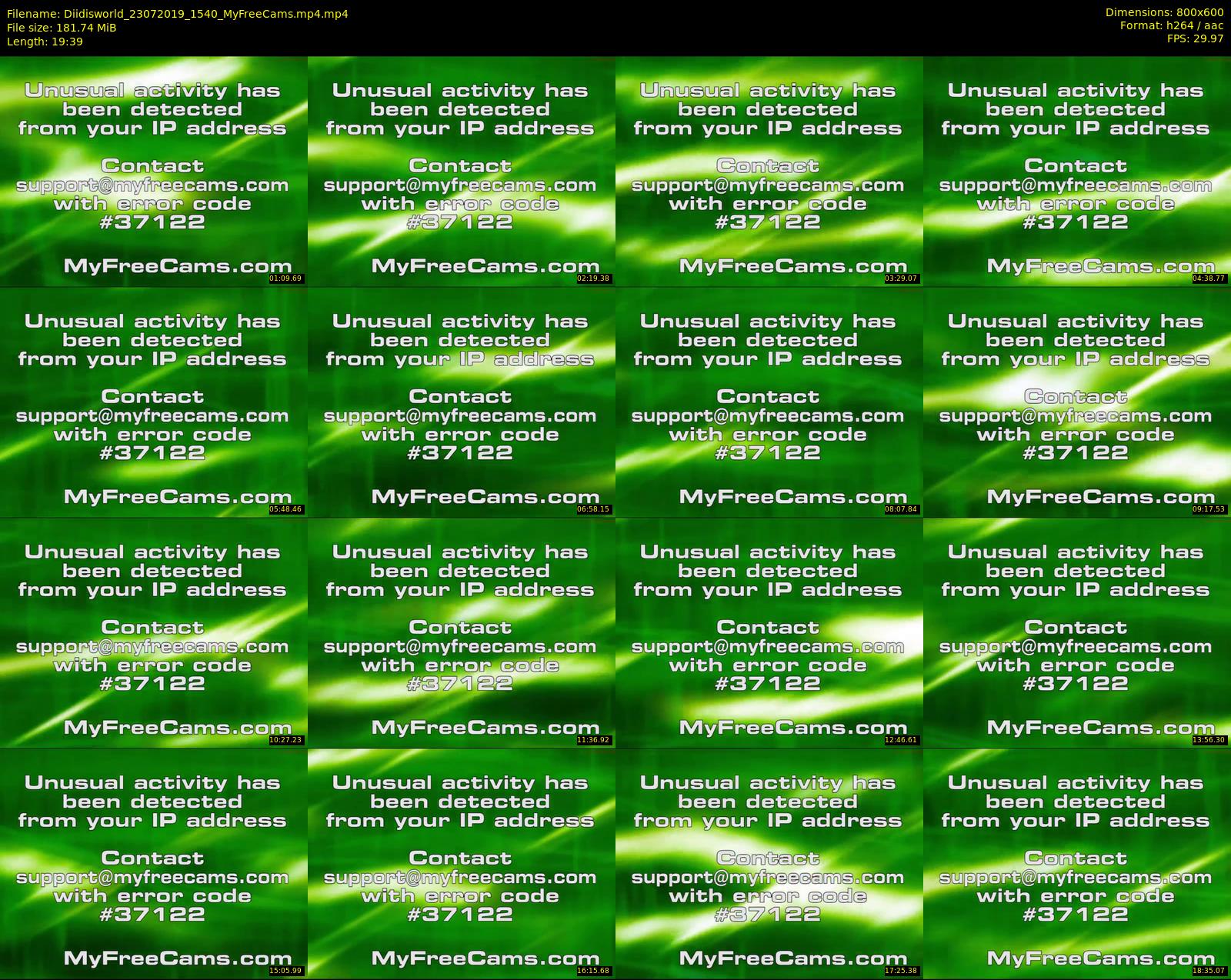
Task: Choose the frame thumbnail stamped 18:35.07
Action: [x=1077, y=864]
